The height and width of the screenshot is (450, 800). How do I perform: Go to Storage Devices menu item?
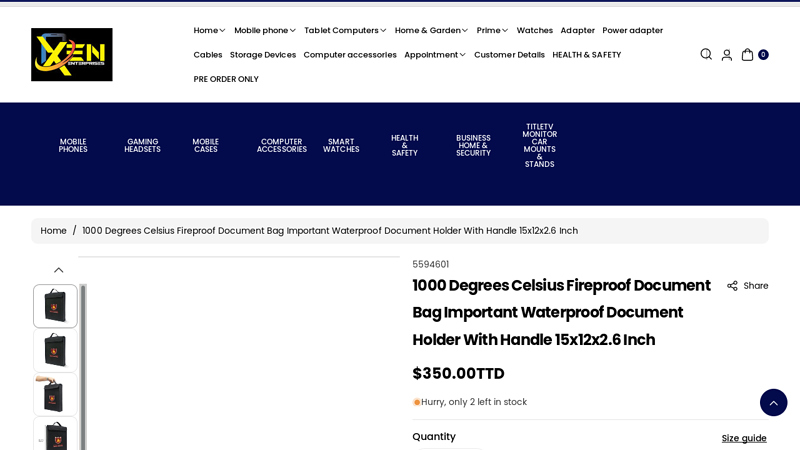[x=263, y=55]
